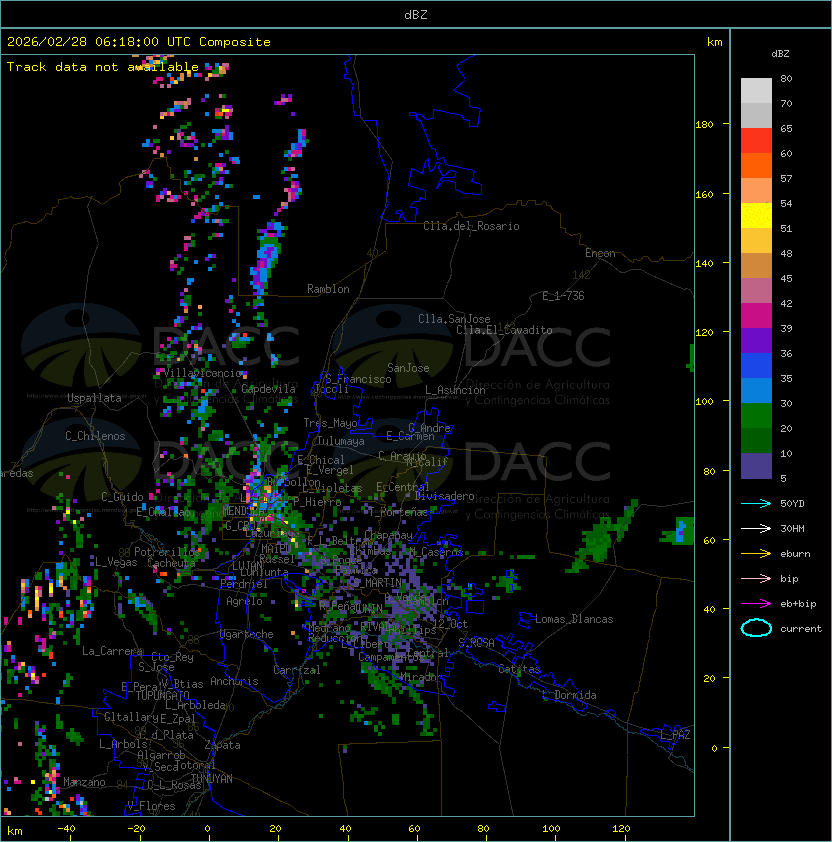Click the 'C_Guido' map label
Screen dimensions: 832x842
(x=122, y=497)
